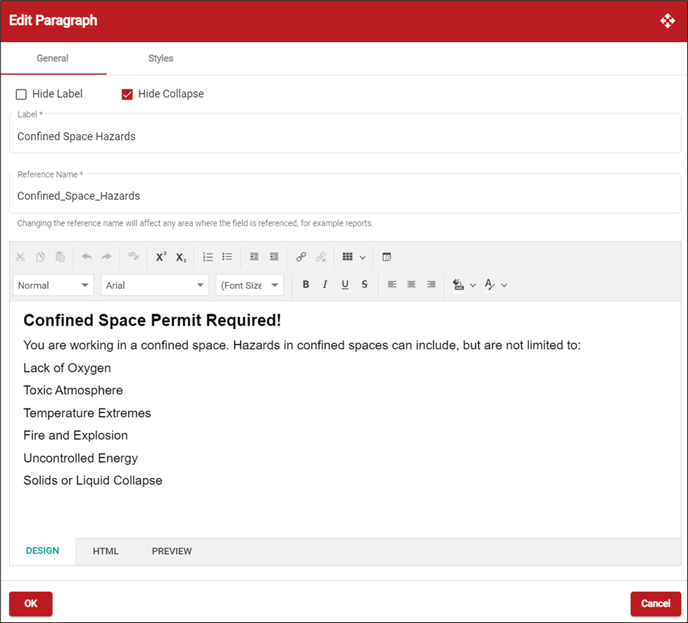Undo the last edit
The image size is (688, 623).
pyautogui.click(x=87, y=257)
